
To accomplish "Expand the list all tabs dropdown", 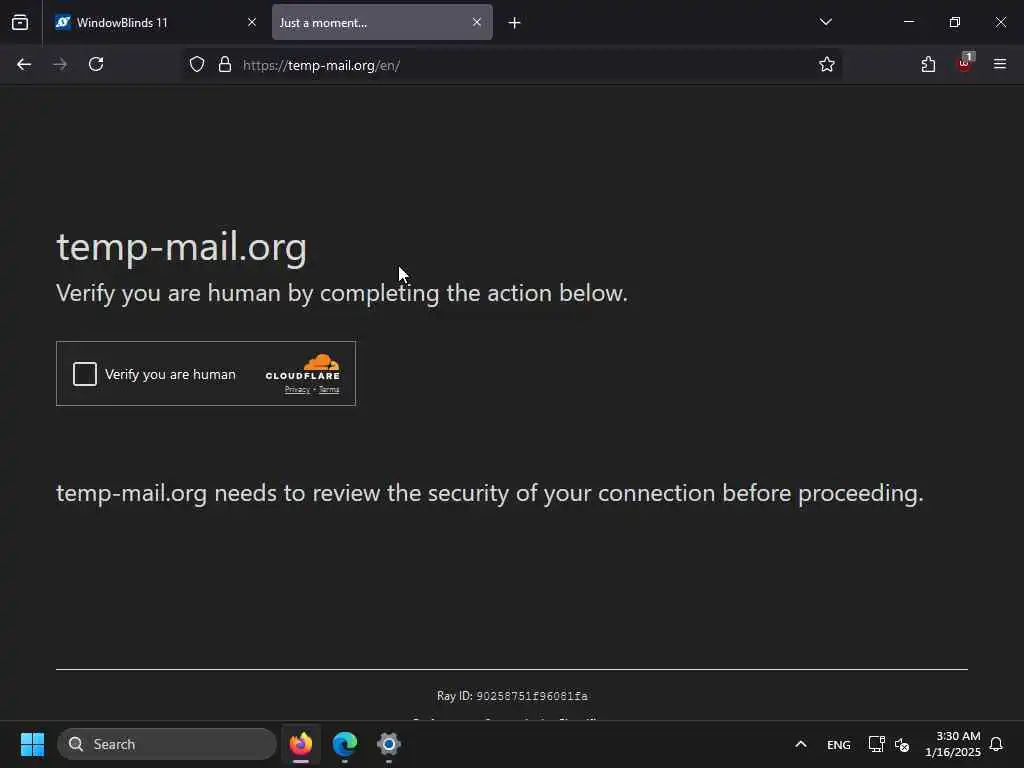I will 825,22.
